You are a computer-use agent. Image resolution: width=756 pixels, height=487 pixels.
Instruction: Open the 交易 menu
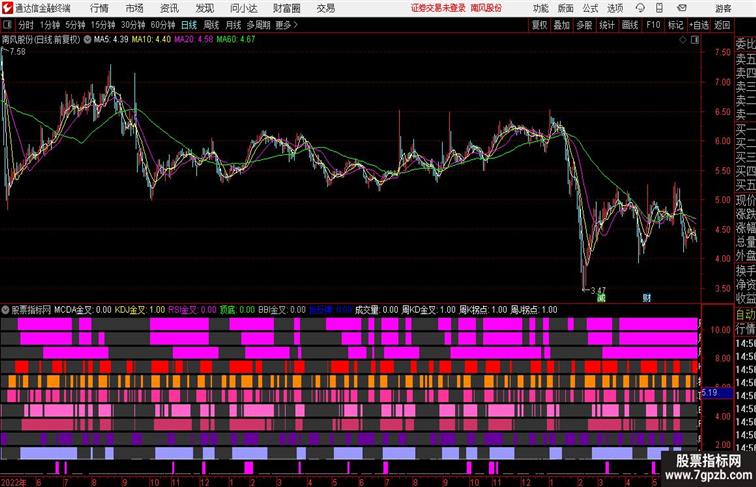(x=325, y=8)
